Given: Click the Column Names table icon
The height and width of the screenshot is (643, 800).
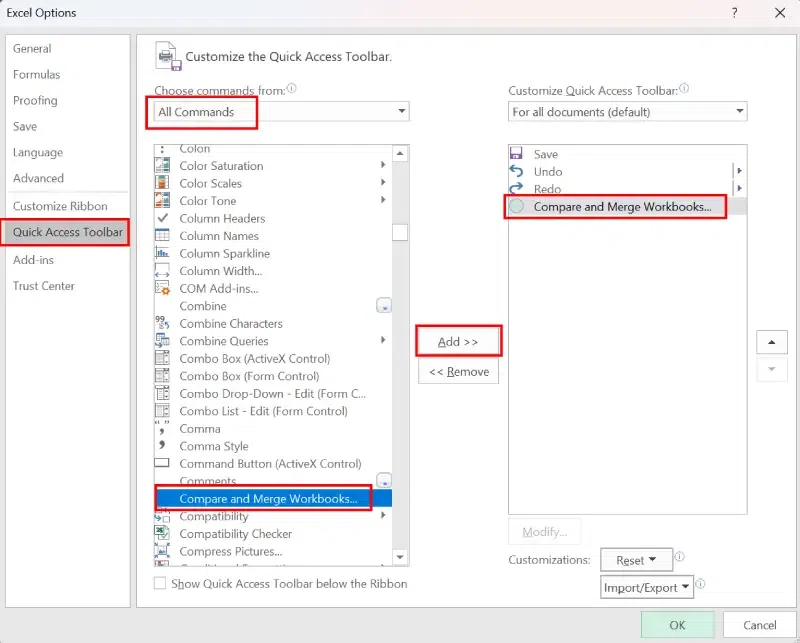Looking at the screenshot, I should [x=162, y=235].
